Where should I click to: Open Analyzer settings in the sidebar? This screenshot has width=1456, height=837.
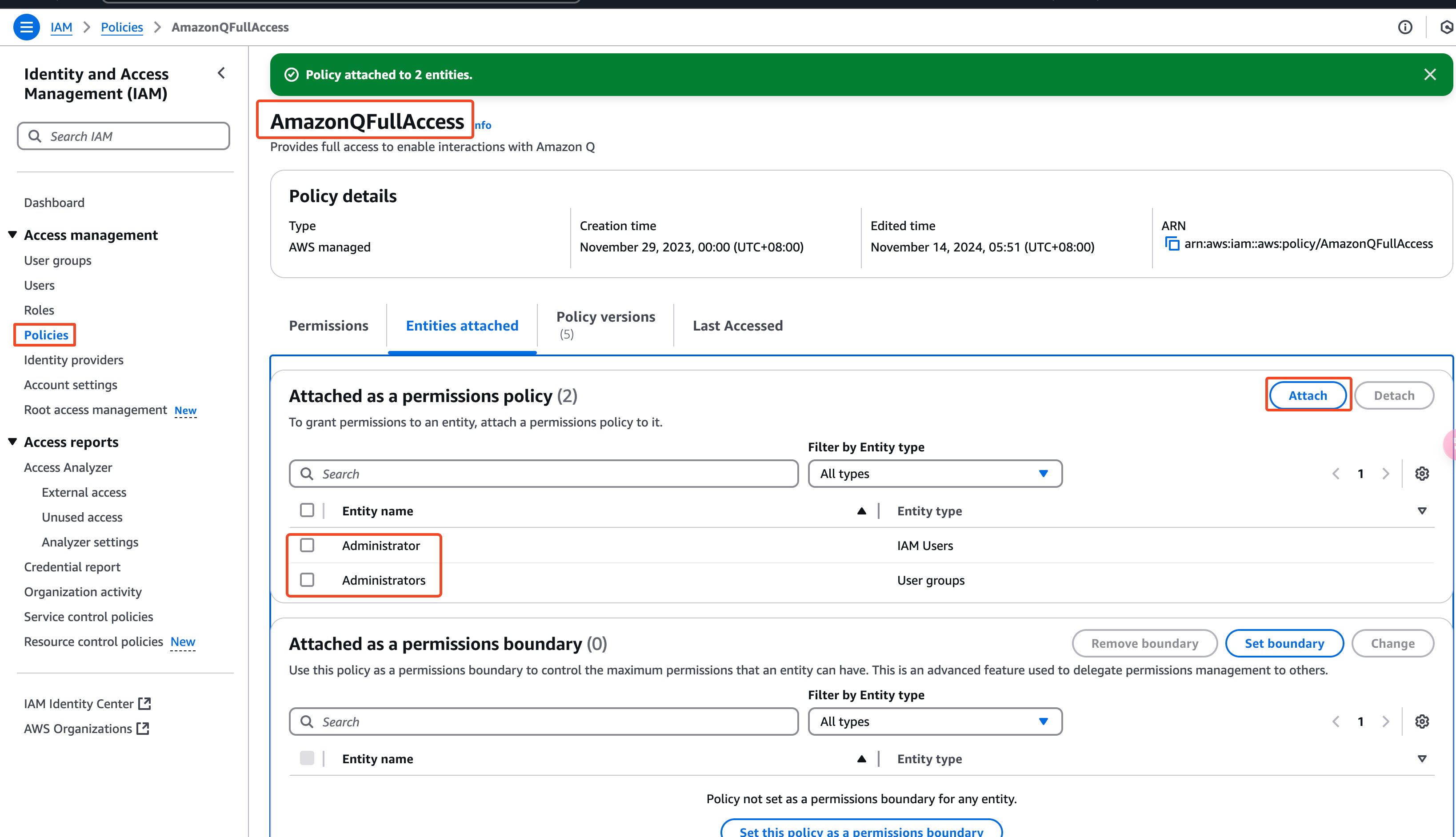point(90,542)
